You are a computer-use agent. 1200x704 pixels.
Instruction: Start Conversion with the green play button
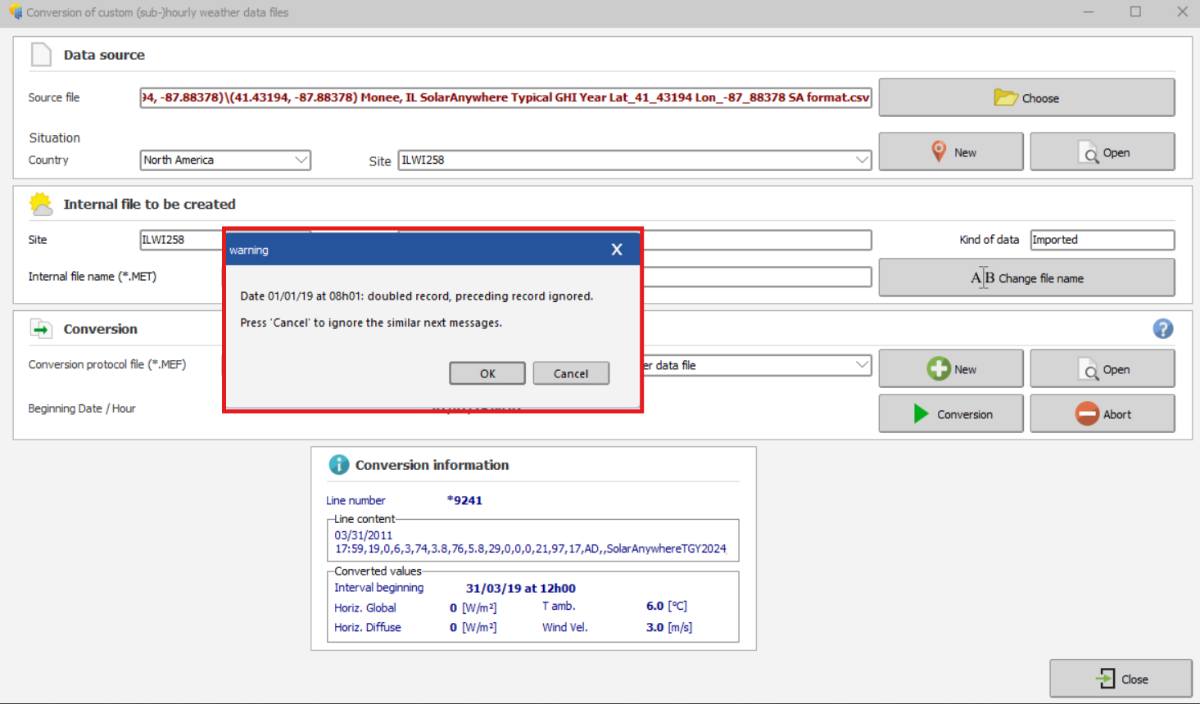click(x=951, y=414)
